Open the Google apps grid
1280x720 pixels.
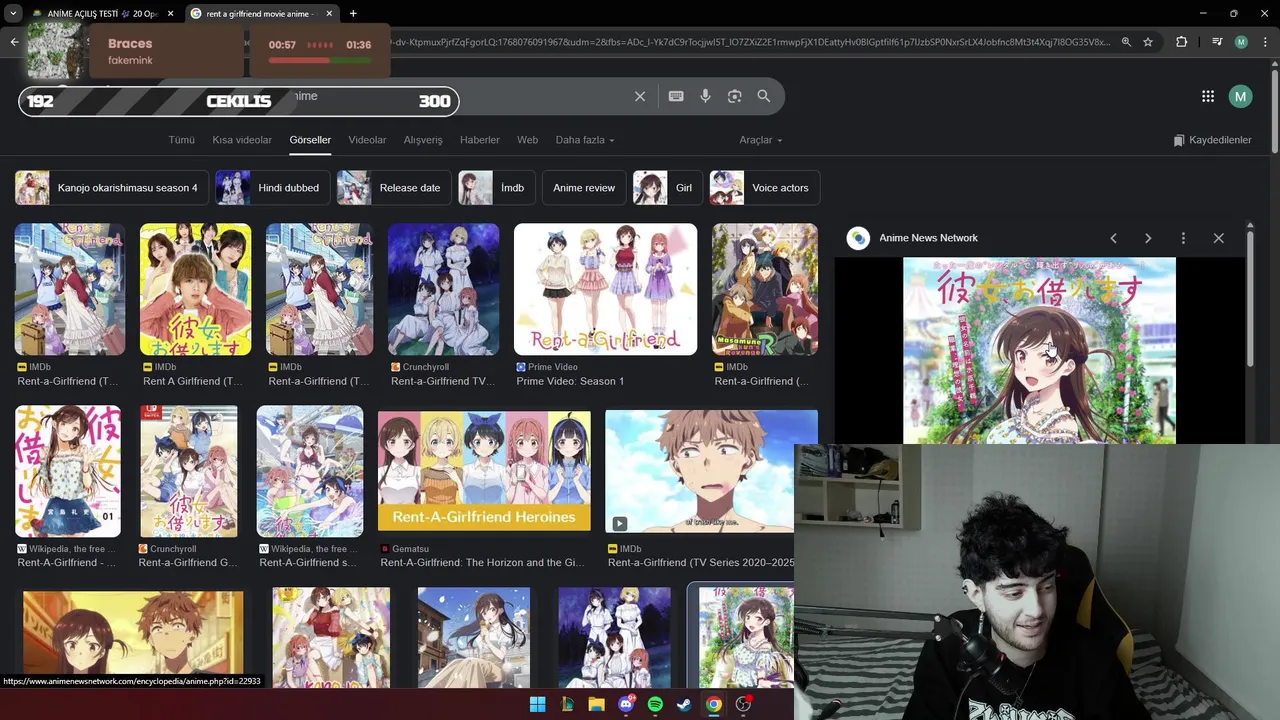(1208, 96)
